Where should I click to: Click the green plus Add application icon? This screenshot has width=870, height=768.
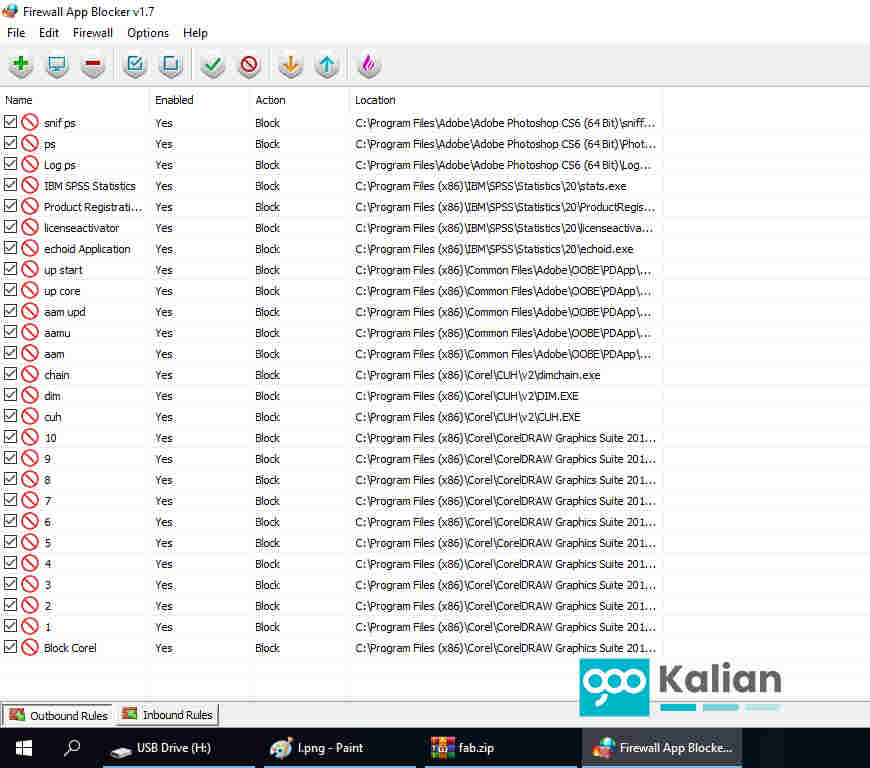[21, 65]
